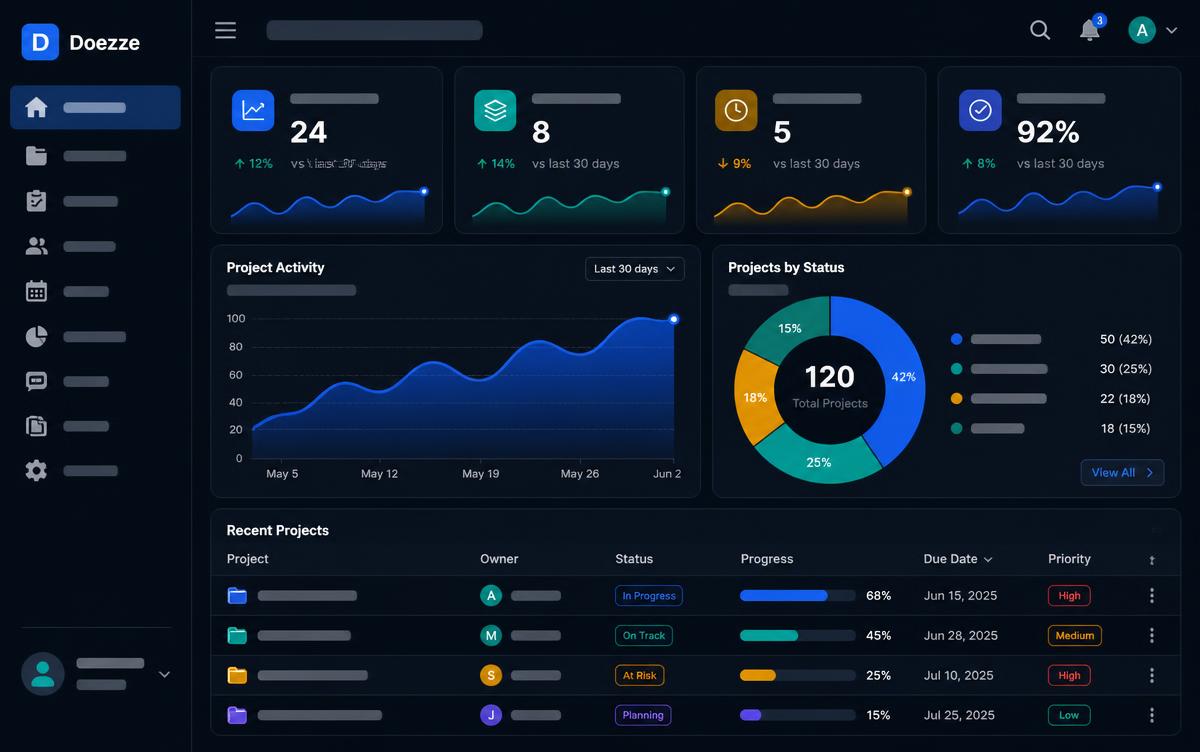Click the Doezze logo icon

pyautogui.click(x=40, y=42)
